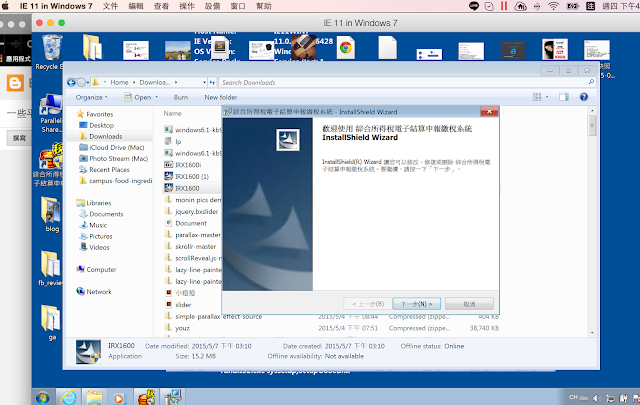Click the Blogger logo in the left window

point(15,83)
